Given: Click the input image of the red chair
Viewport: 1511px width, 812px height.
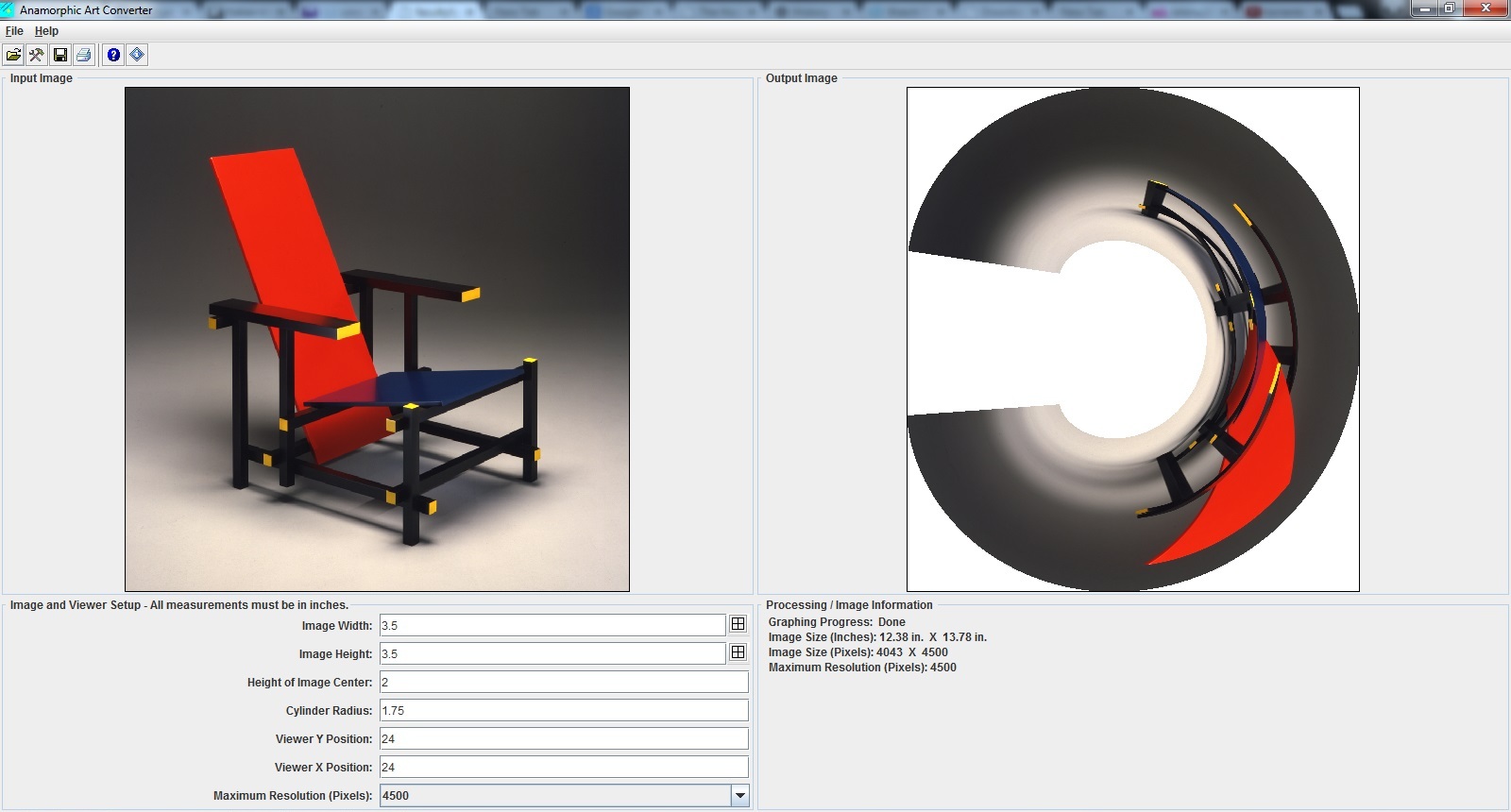Looking at the screenshot, I should [x=377, y=339].
